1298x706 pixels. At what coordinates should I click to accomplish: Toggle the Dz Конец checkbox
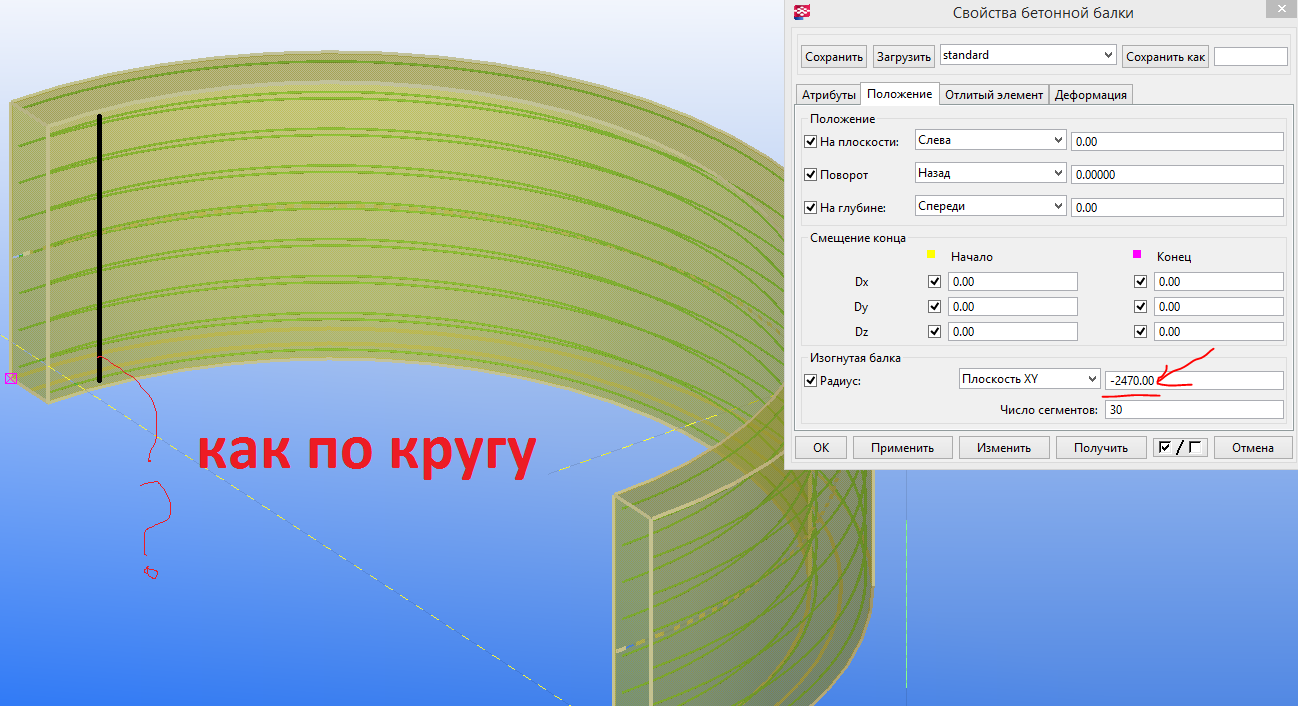(x=1141, y=332)
